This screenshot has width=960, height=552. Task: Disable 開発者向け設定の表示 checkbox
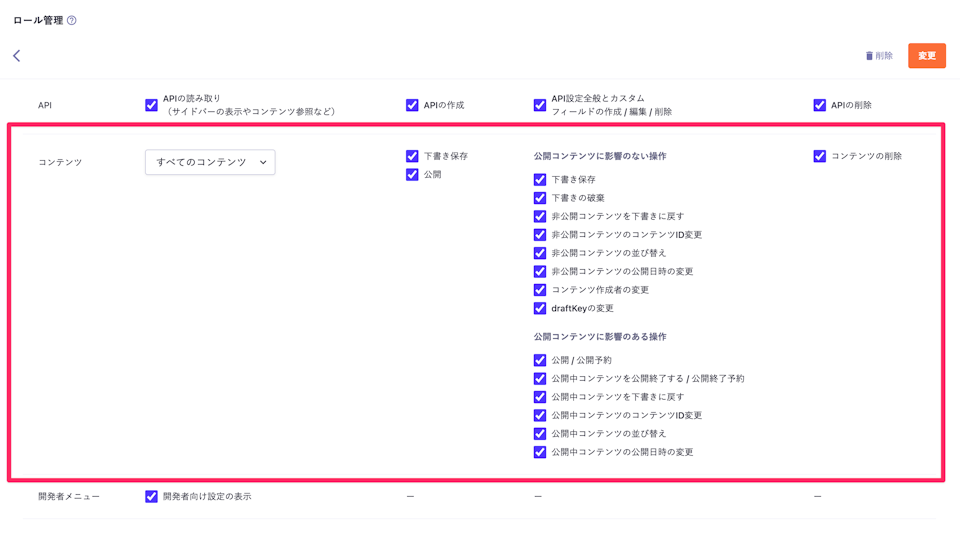pyautogui.click(x=151, y=496)
